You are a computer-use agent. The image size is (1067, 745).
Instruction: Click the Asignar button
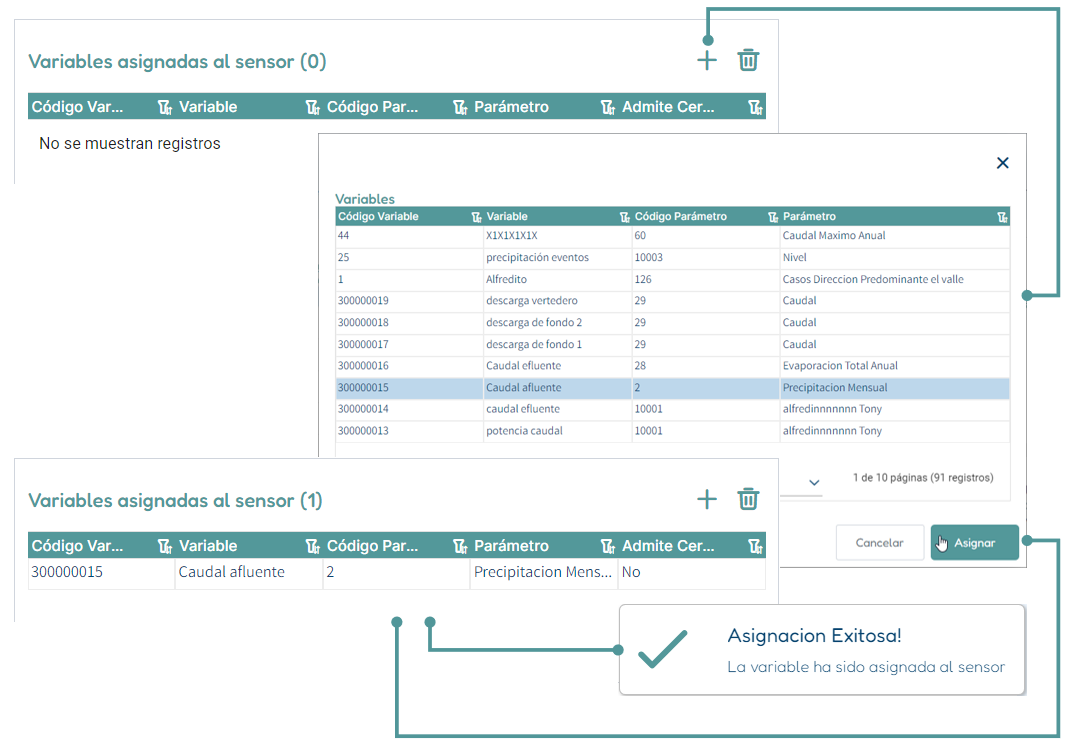[974, 542]
